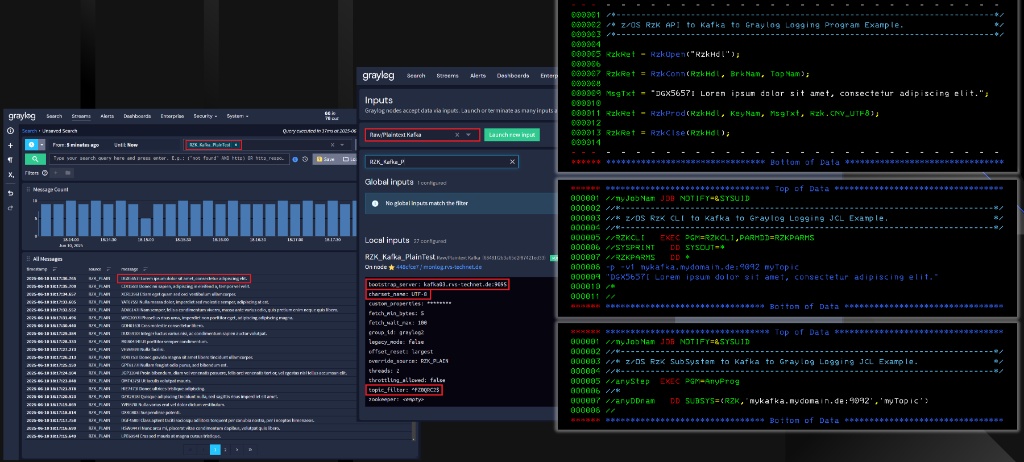Go to page 2 of messages
This screenshot has height=462, width=1024.
coord(225,450)
